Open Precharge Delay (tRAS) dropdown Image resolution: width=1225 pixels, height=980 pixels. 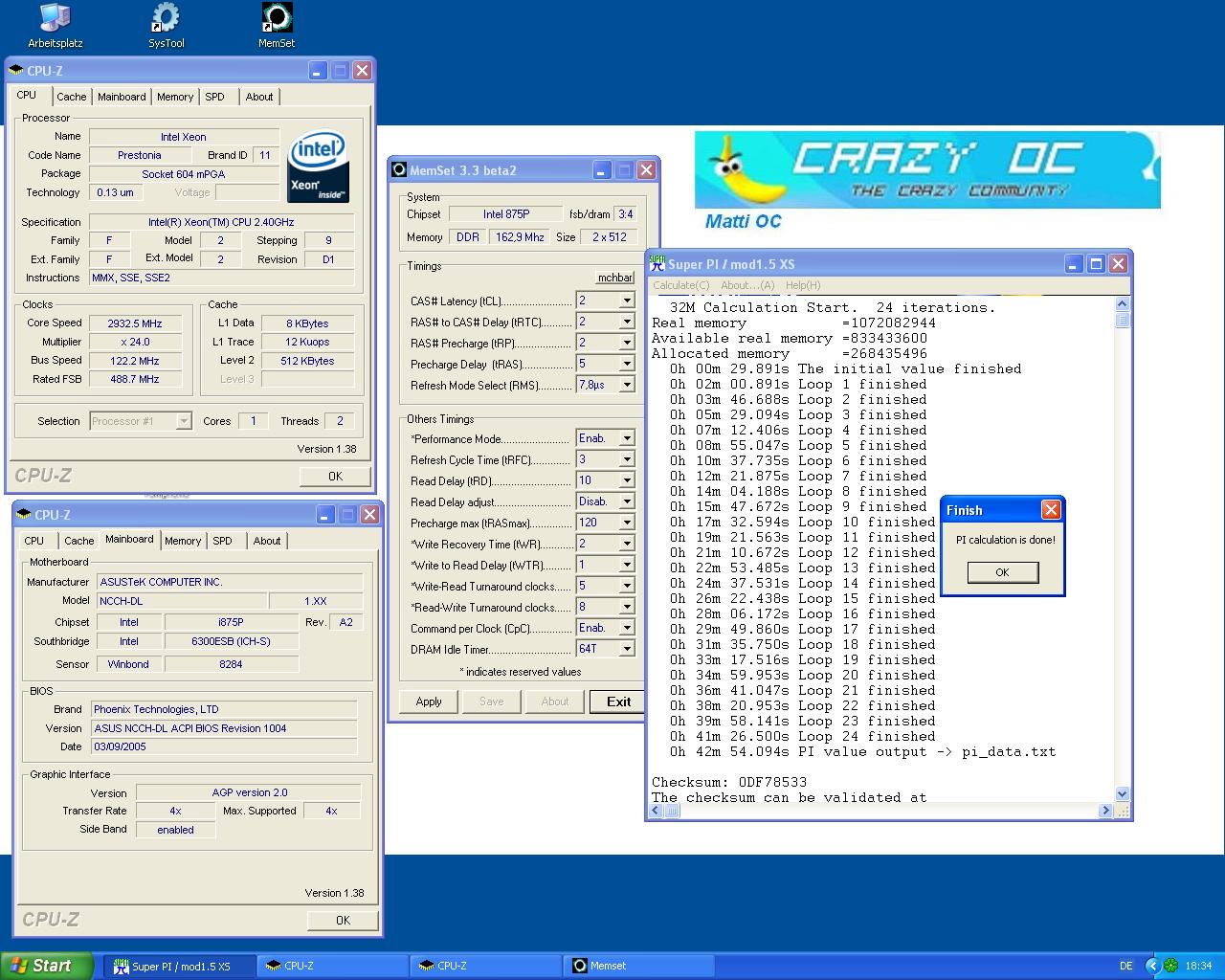[627, 364]
